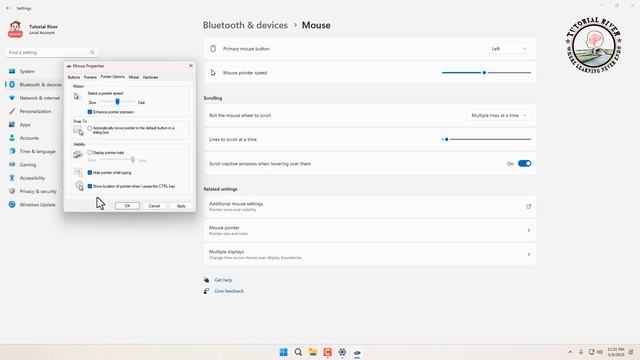This screenshot has width=640, height=360.
Task: Click Bluetooth & devices breadcrumb
Action: coord(245,25)
